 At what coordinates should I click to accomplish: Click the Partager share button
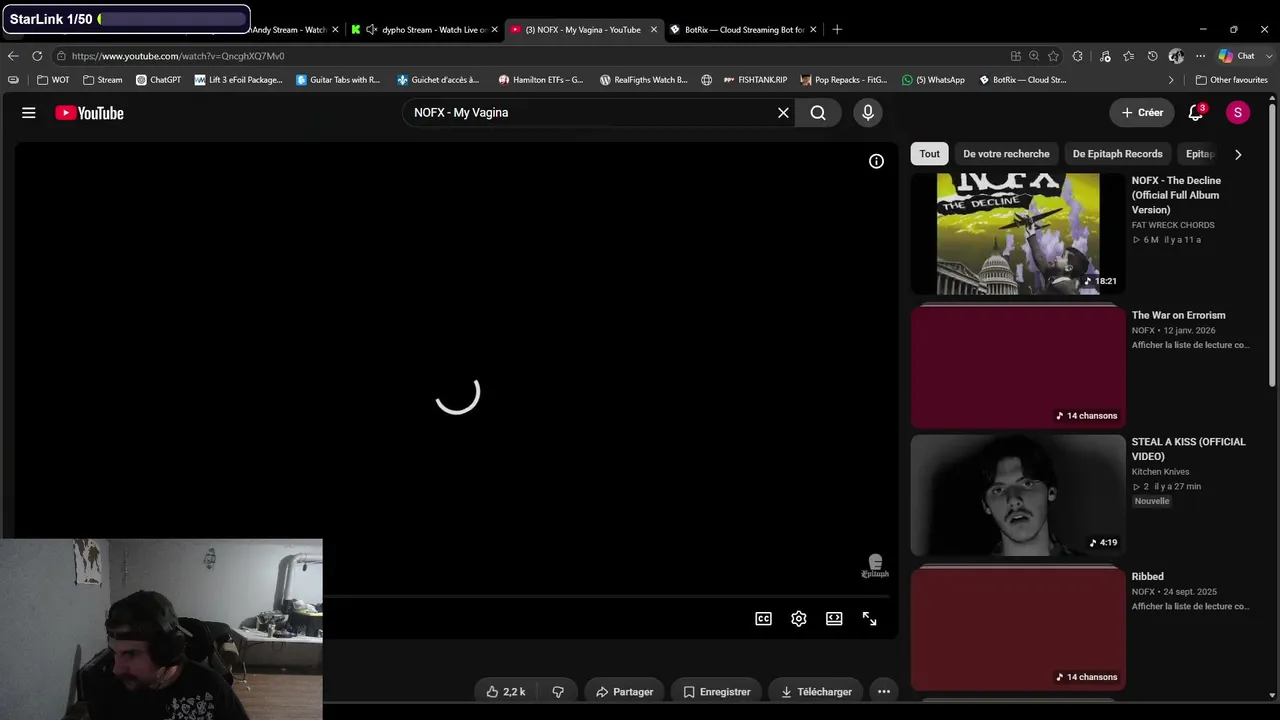pyautogui.click(x=624, y=691)
